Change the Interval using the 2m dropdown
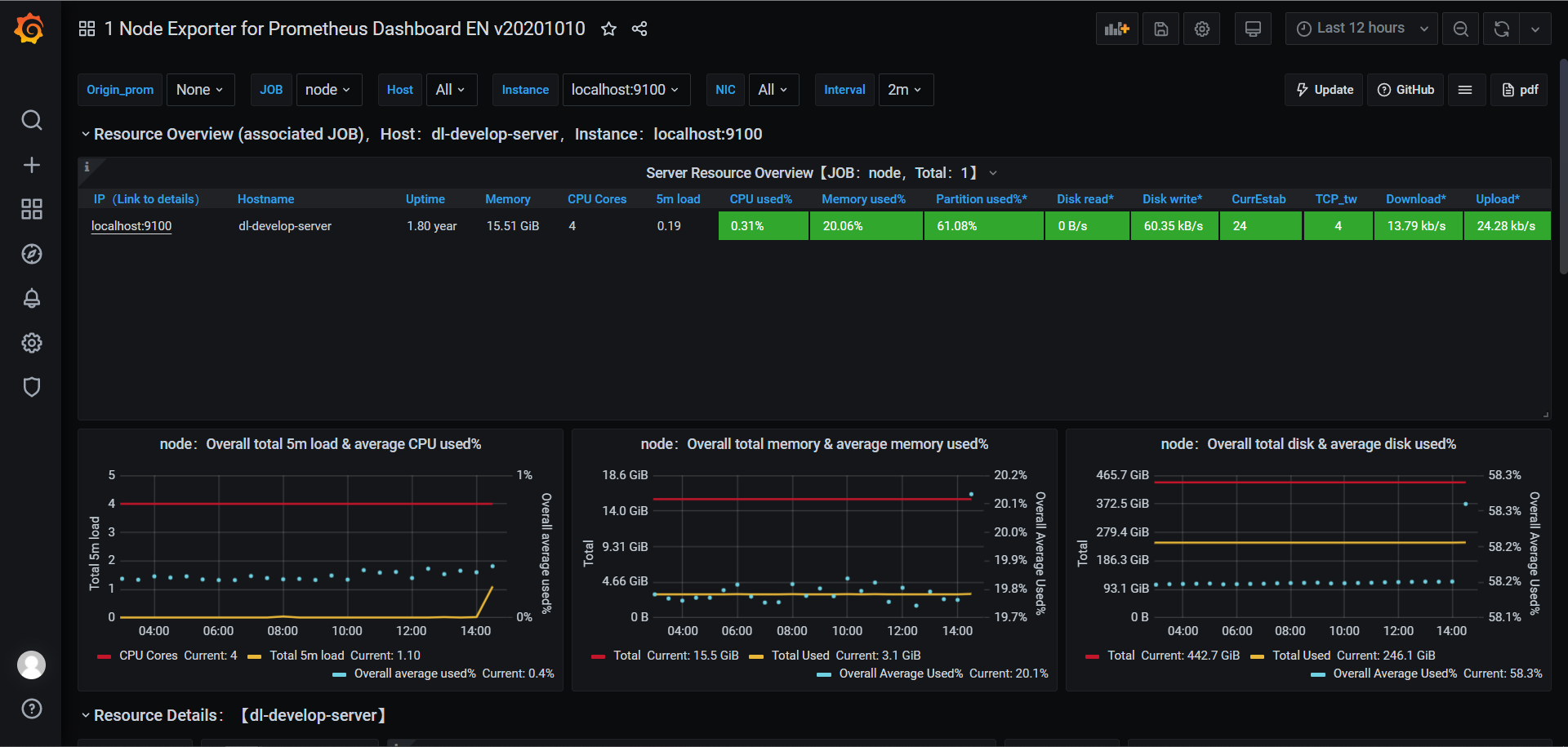Image resolution: width=1568 pixels, height=747 pixels. pos(905,90)
